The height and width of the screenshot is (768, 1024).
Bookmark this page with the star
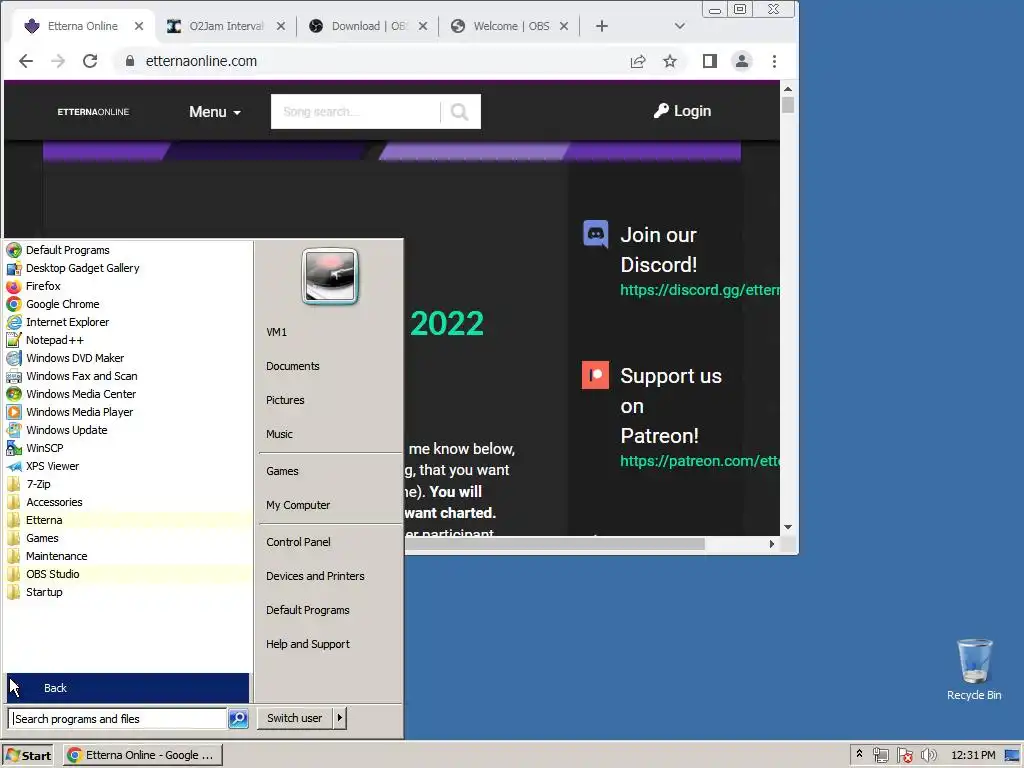pyautogui.click(x=669, y=61)
